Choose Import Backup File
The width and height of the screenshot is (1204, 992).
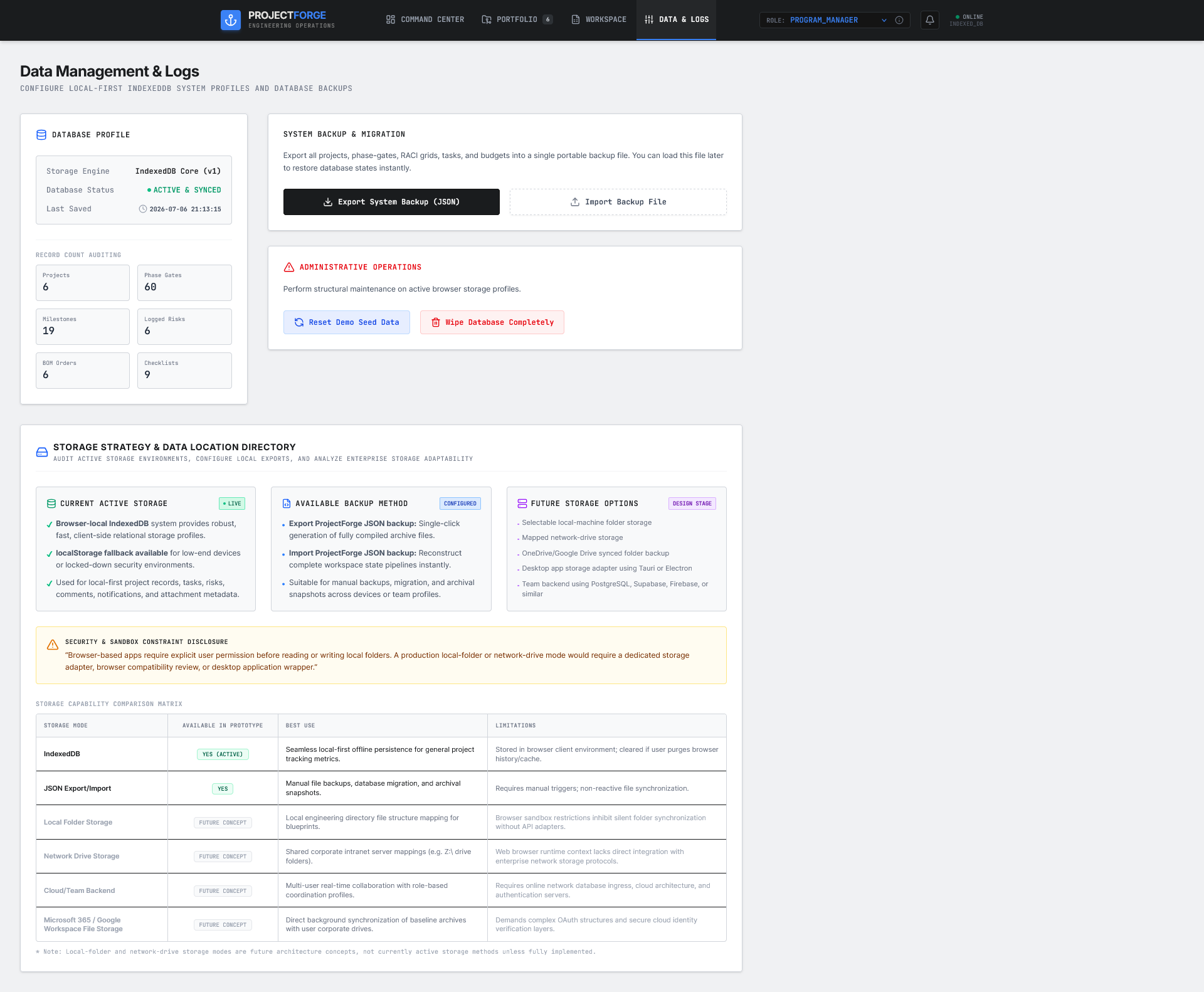pyautogui.click(x=618, y=202)
